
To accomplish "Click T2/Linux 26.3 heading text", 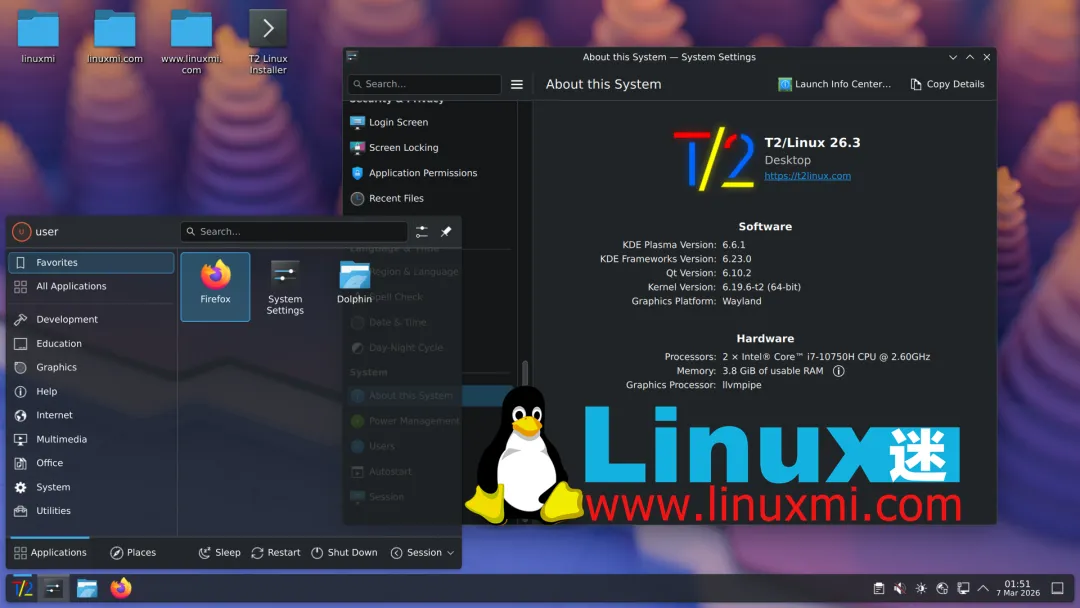I will (812, 143).
